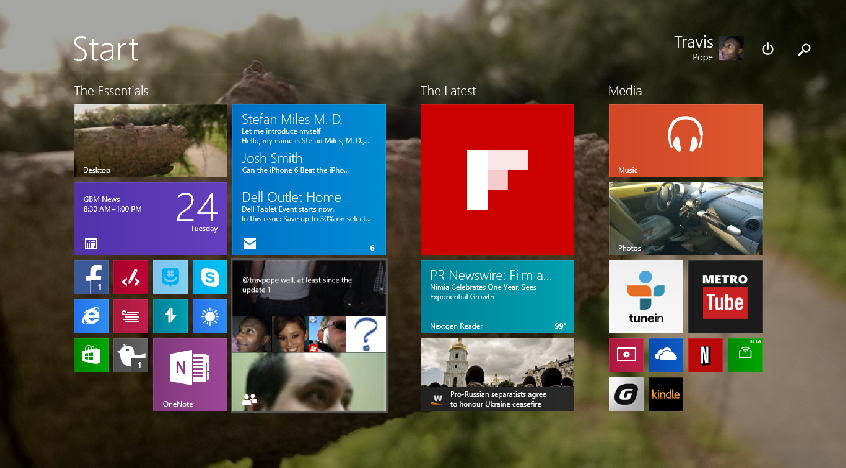Open the green Beta SmartGlass tile
Screen dimensions: 846x468
click(x=745, y=355)
